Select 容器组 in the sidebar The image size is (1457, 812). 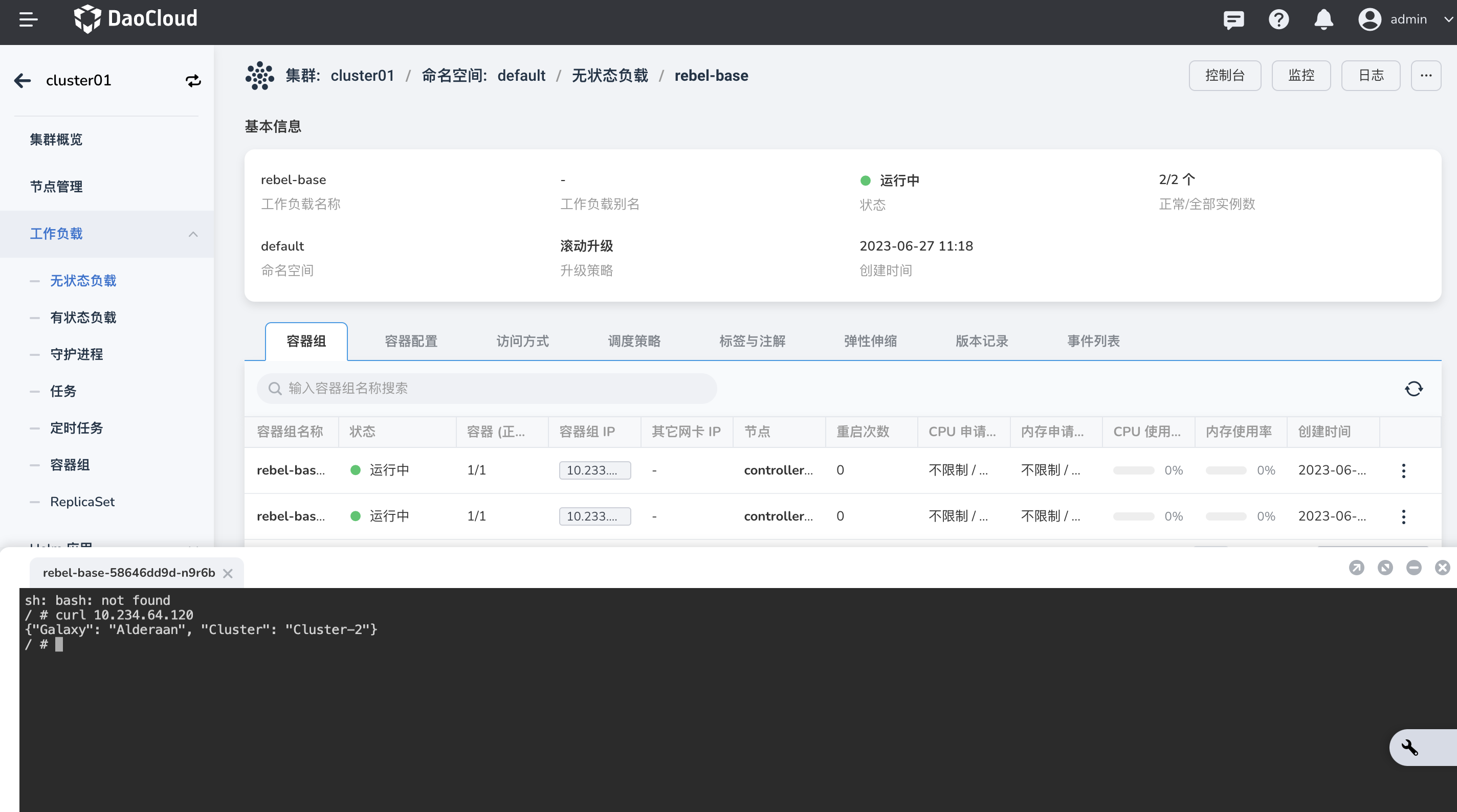point(70,464)
